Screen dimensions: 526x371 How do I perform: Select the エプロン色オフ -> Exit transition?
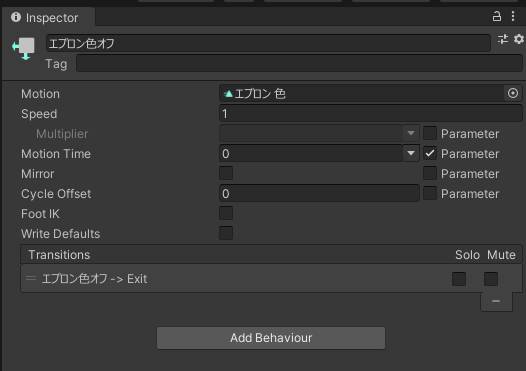pos(271,278)
